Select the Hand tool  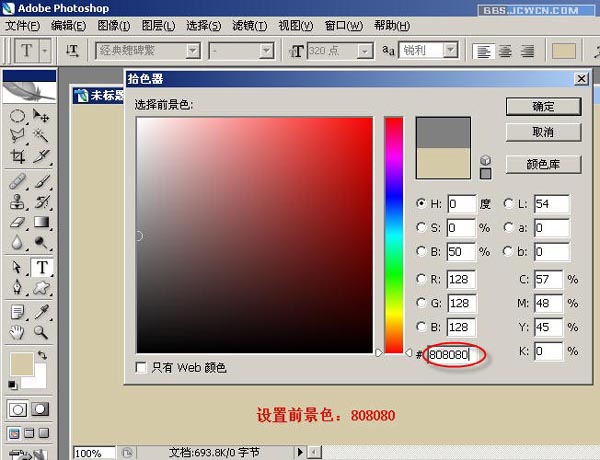[x=17, y=332]
